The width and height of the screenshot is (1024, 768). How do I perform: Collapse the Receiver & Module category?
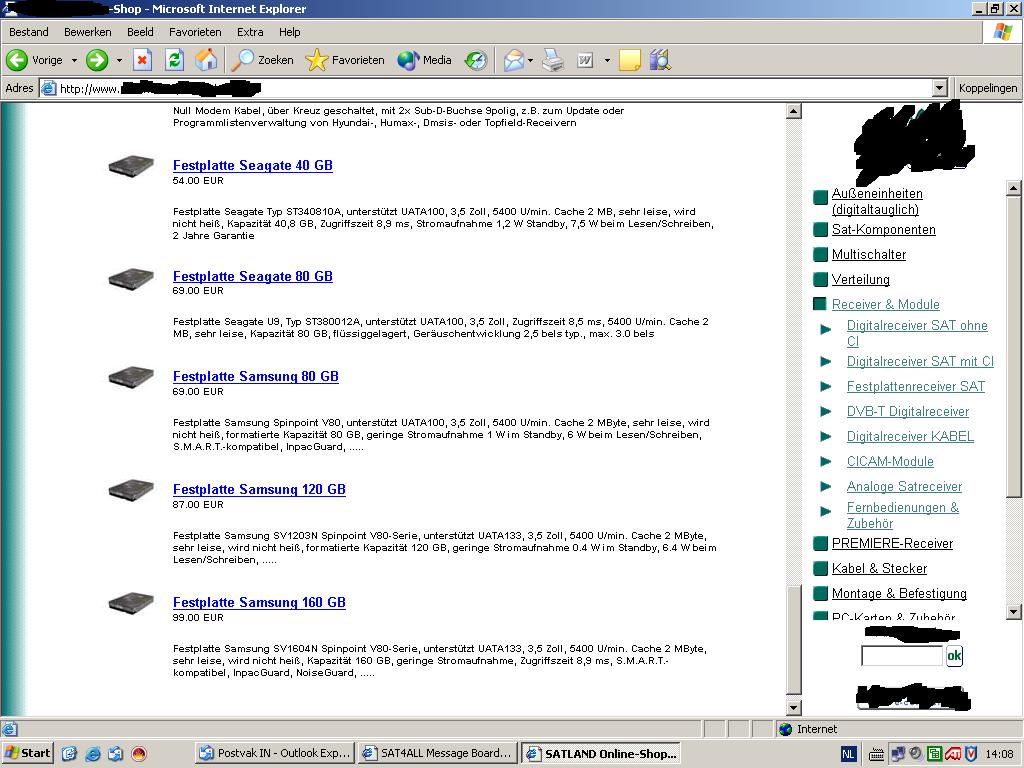[x=886, y=304]
